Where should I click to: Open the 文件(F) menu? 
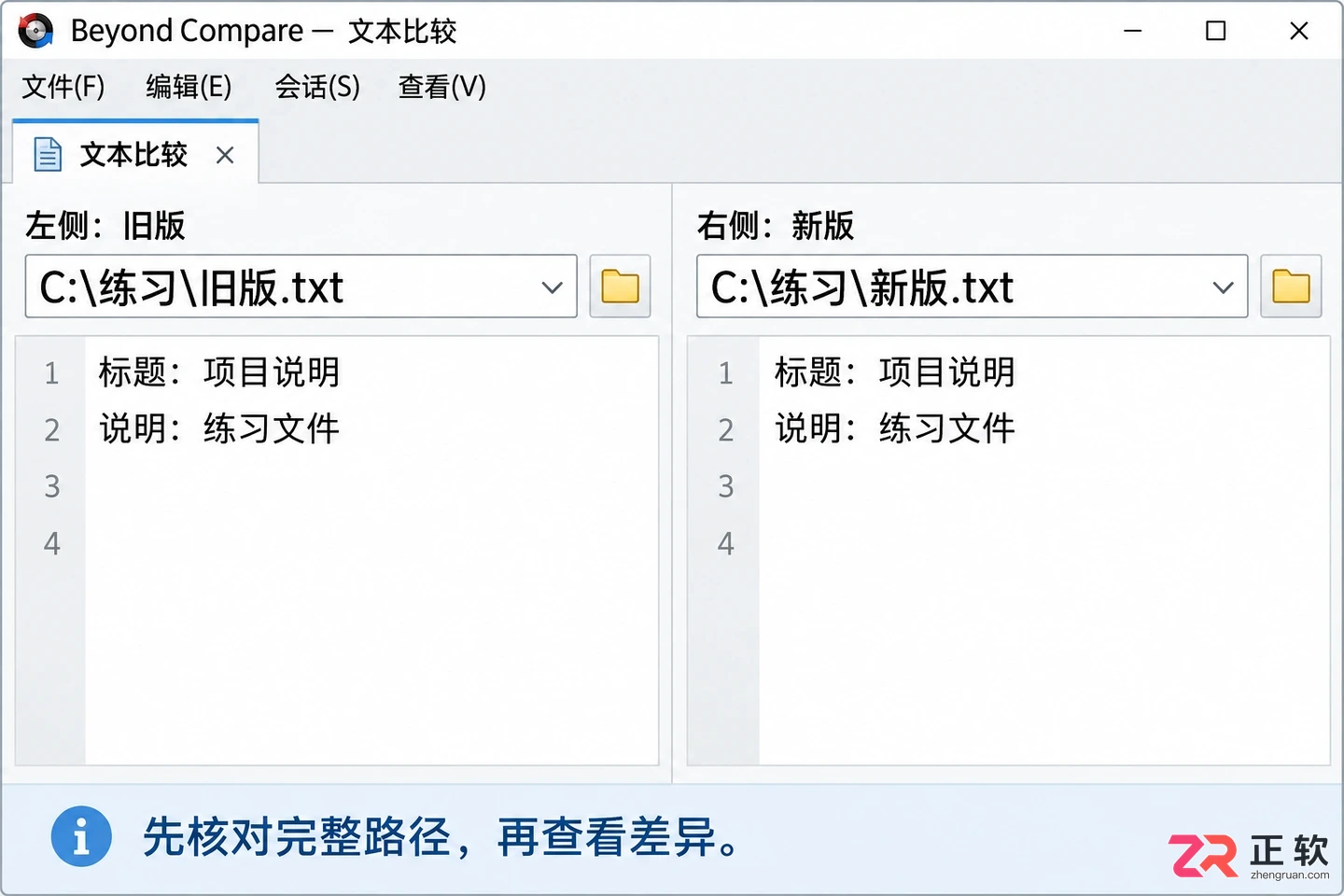[x=63, y=87]
